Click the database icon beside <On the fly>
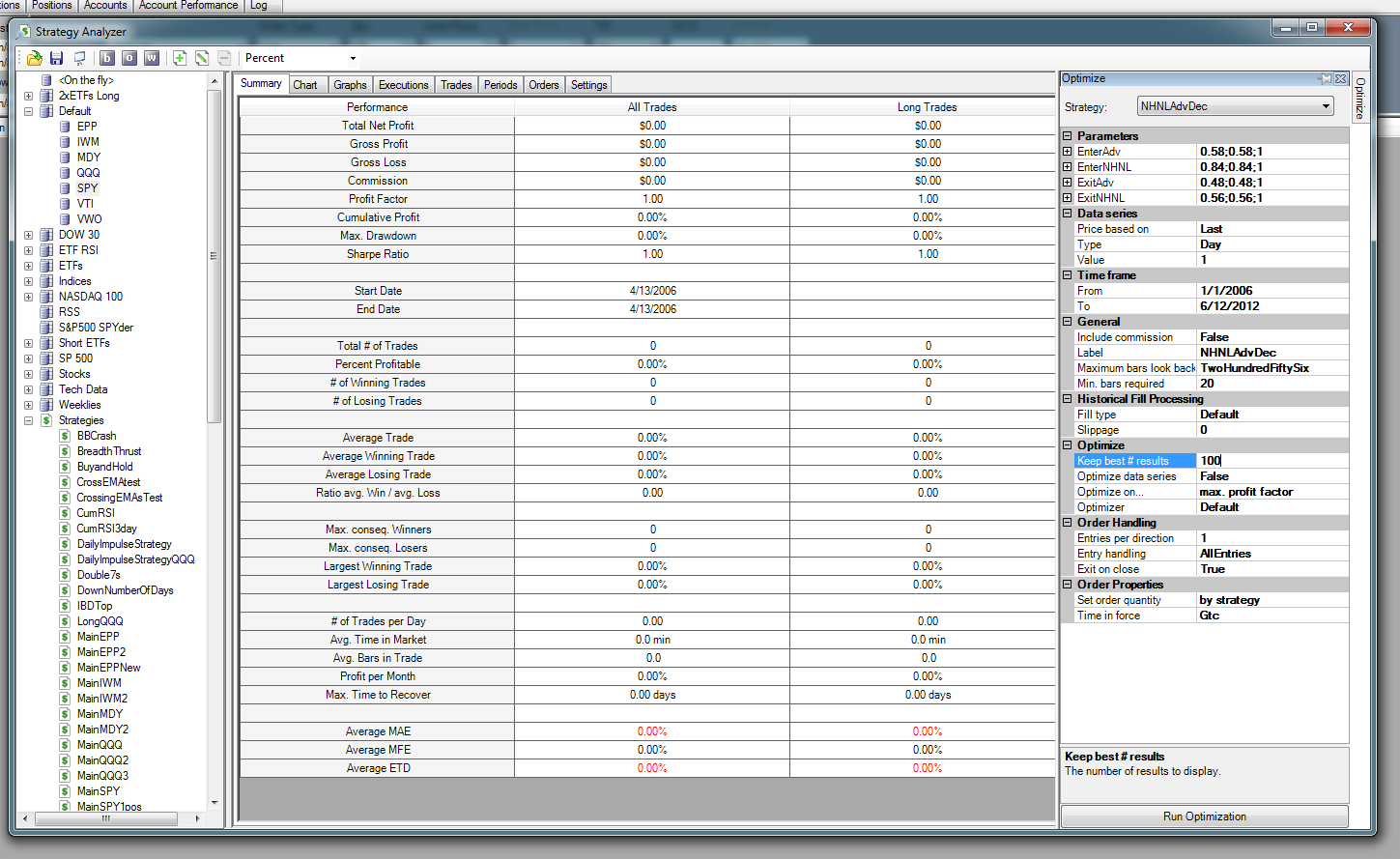Screen dimensions: 1400x859 point(46,80)
